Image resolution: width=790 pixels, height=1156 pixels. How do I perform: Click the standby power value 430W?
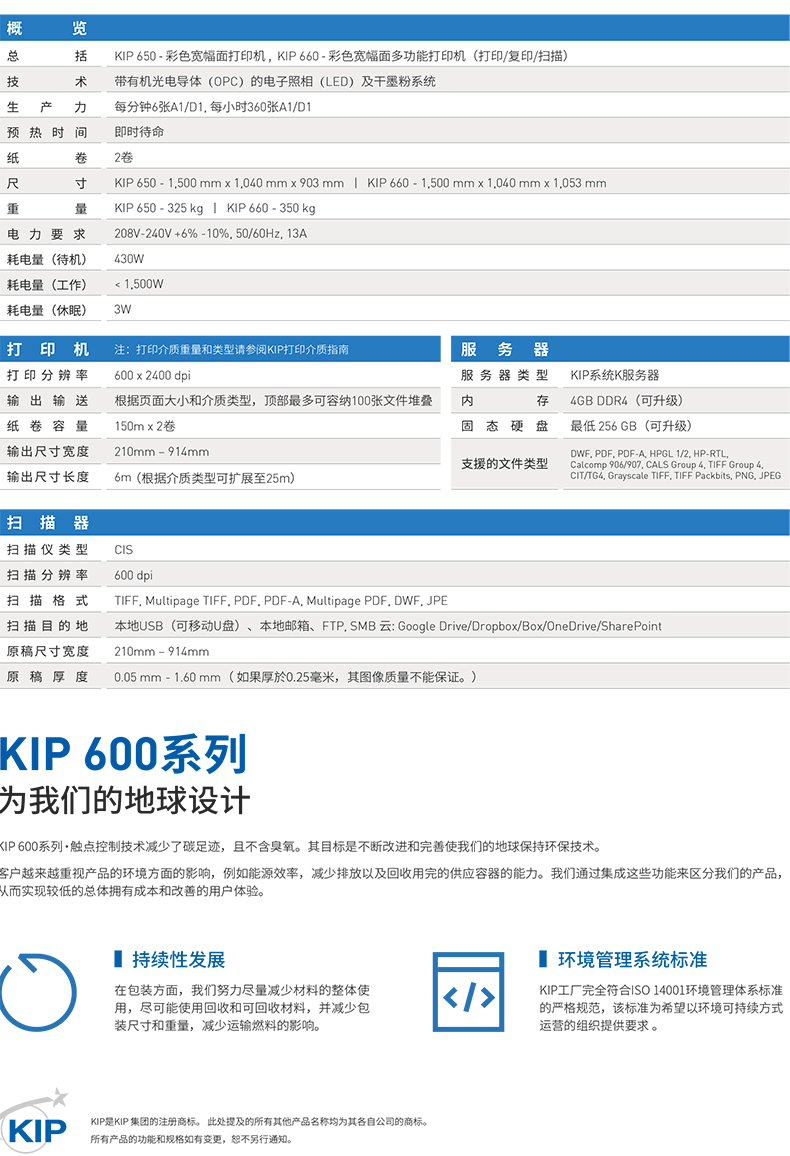pos(129,259)
